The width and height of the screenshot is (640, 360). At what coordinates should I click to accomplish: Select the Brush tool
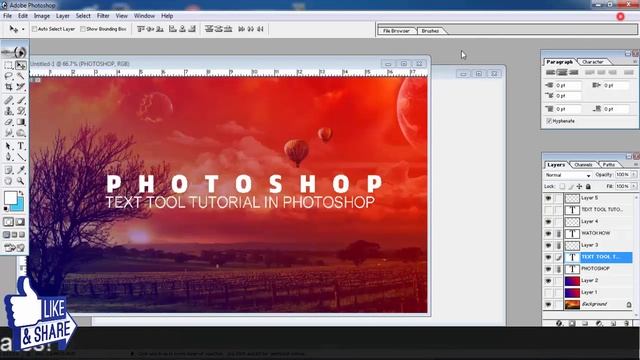(x=20, y=100)
